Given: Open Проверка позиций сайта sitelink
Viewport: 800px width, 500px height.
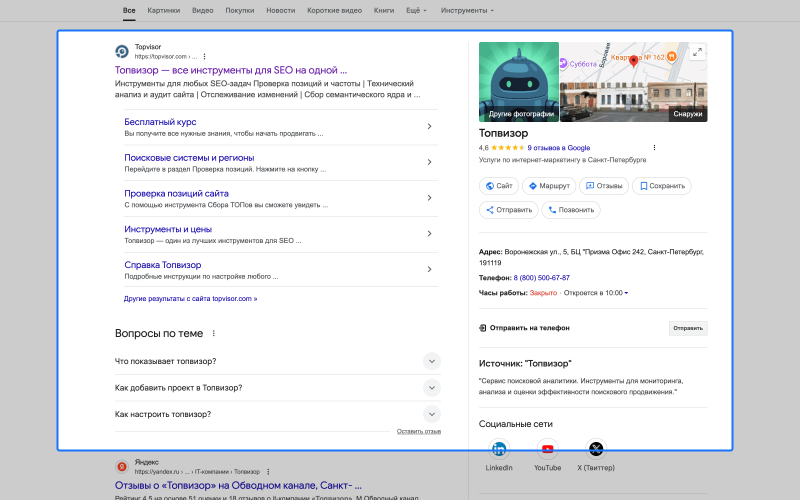Looking at the screenshot, I should [177, 193].
